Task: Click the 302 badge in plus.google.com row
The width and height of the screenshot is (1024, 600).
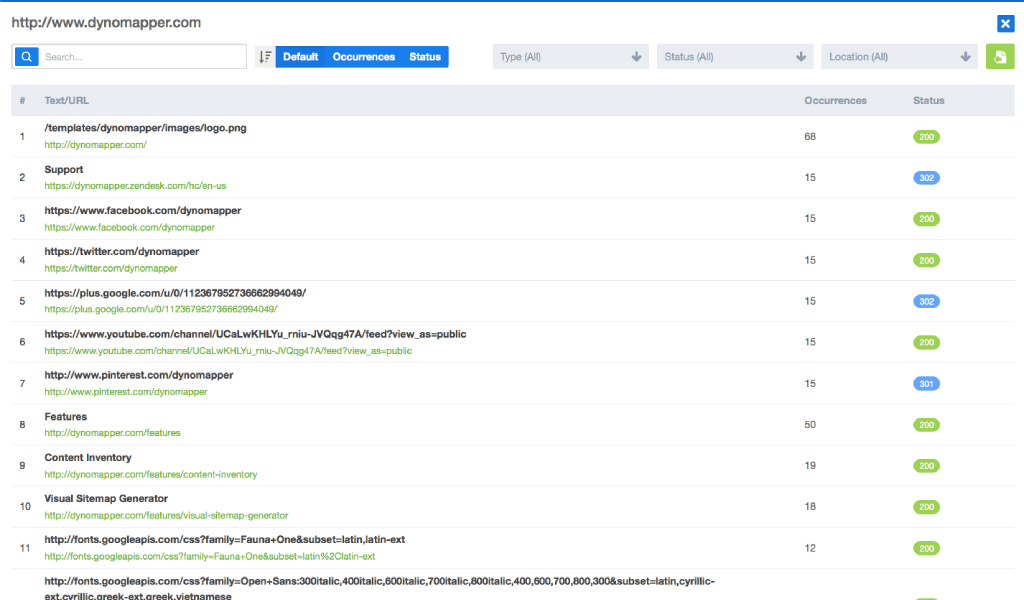Action: (926, 302)
